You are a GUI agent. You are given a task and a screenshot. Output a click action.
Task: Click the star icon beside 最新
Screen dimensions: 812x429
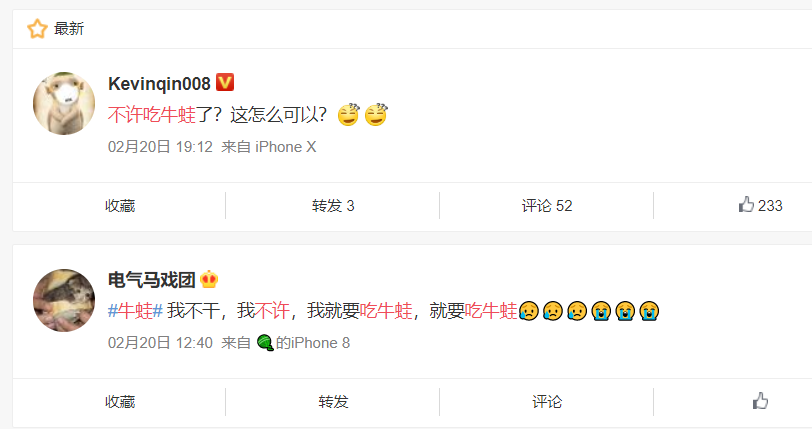pos(37,29)
